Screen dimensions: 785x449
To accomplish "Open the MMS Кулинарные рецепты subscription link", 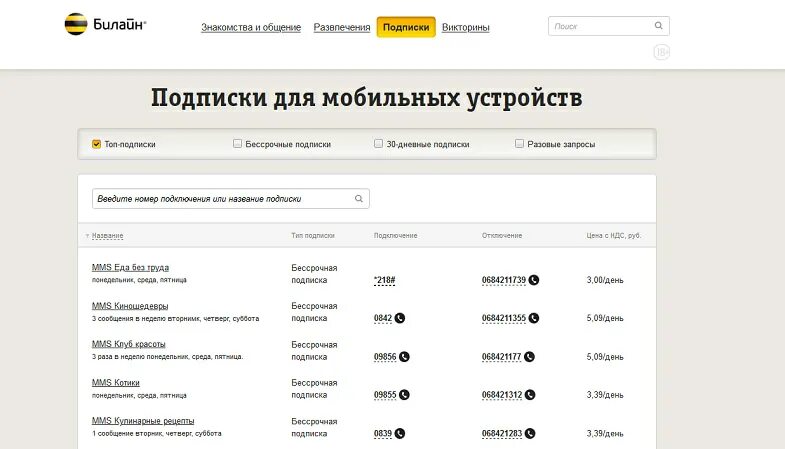I will 143,420.
